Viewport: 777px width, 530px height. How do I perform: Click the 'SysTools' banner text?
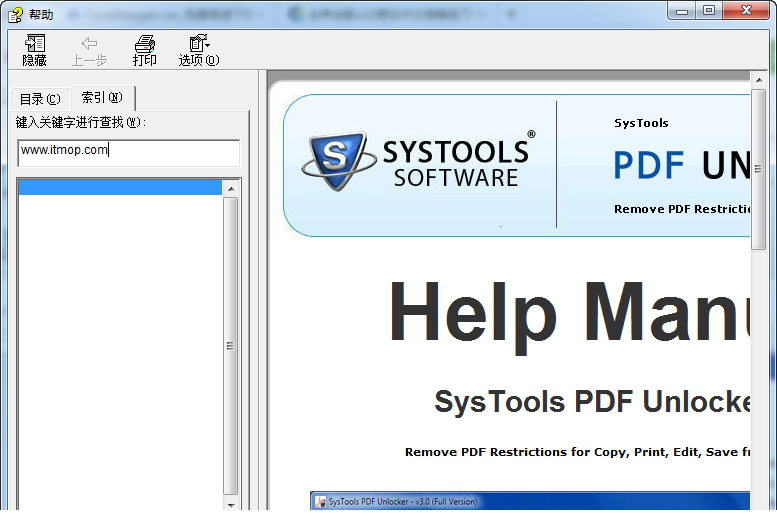coord(641,123)
